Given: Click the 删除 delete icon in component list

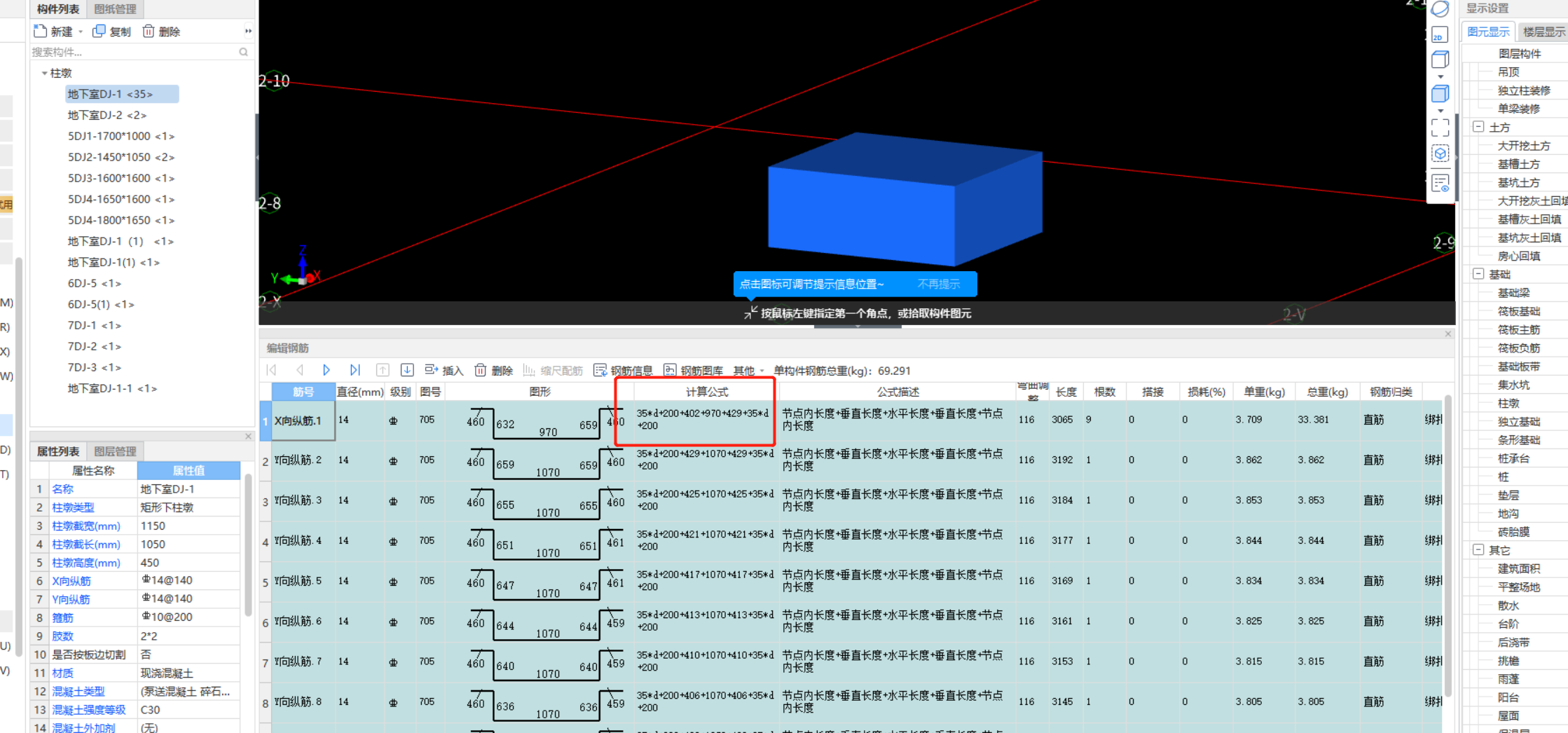Looking at the screenshot, I should pyautogui.click(x=148, y=31).
